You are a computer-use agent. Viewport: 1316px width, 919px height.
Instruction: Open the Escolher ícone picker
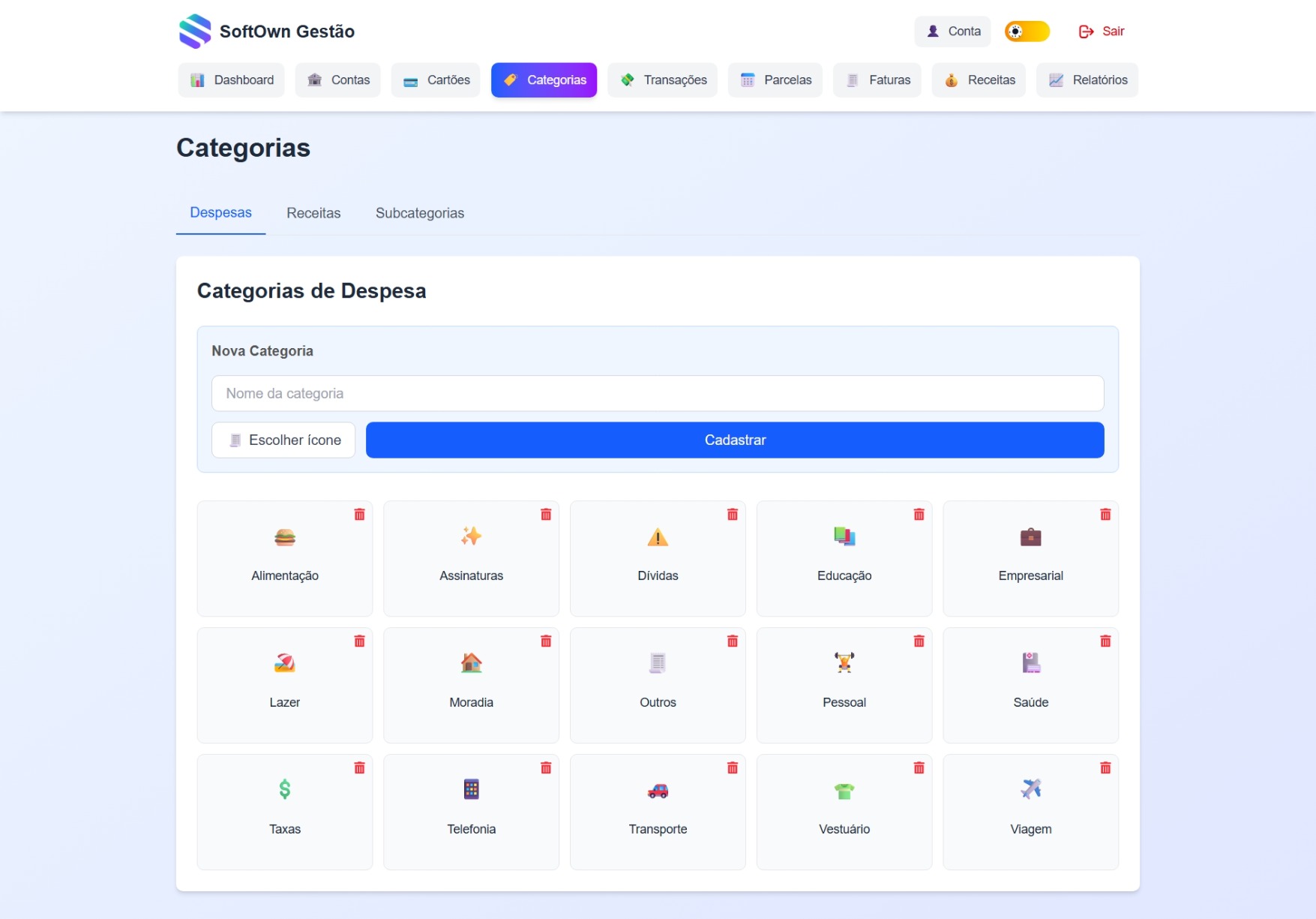283,440
